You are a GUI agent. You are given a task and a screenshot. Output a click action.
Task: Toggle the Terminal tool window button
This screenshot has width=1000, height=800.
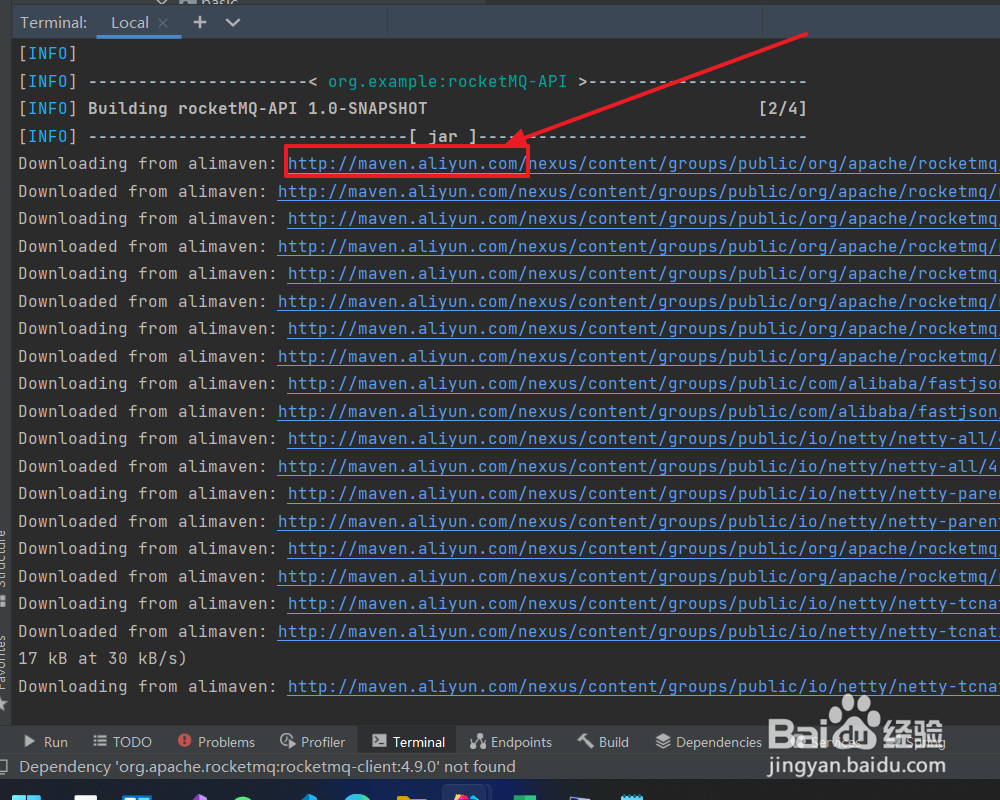(x=408, y=742)
